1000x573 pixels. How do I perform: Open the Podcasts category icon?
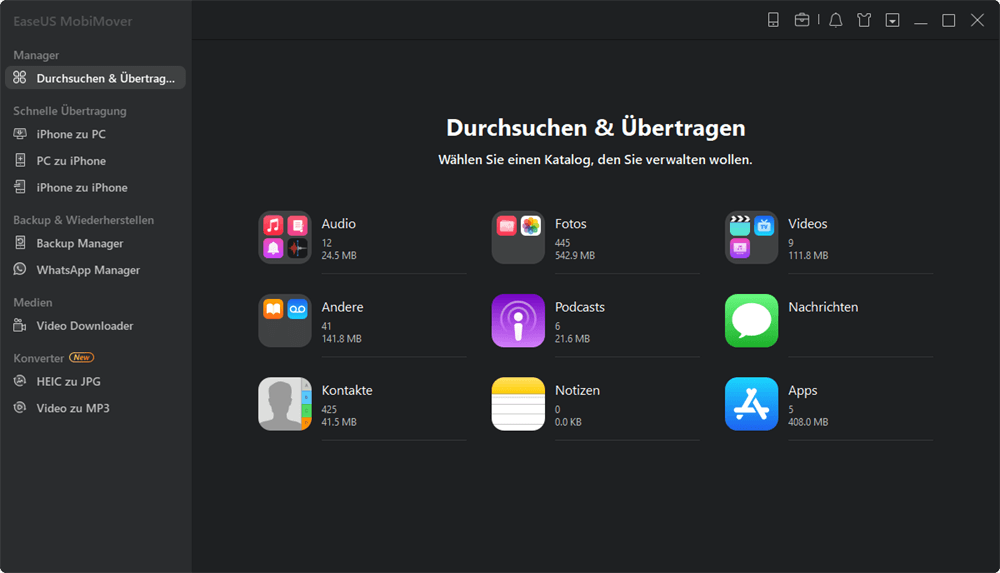[518, 320]
